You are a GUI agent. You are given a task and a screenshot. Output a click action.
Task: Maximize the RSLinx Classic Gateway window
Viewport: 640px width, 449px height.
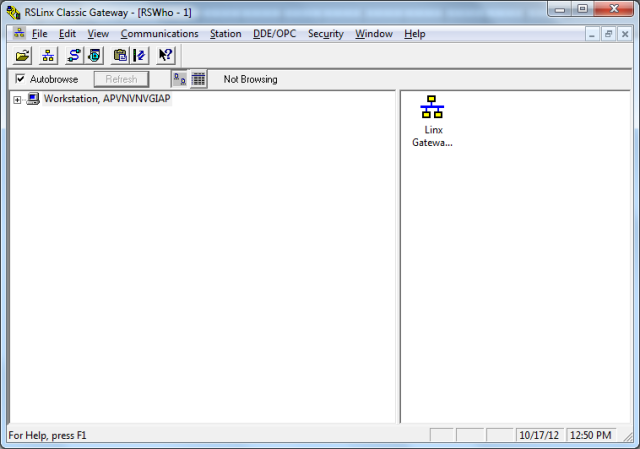click(x=582, y=9)
